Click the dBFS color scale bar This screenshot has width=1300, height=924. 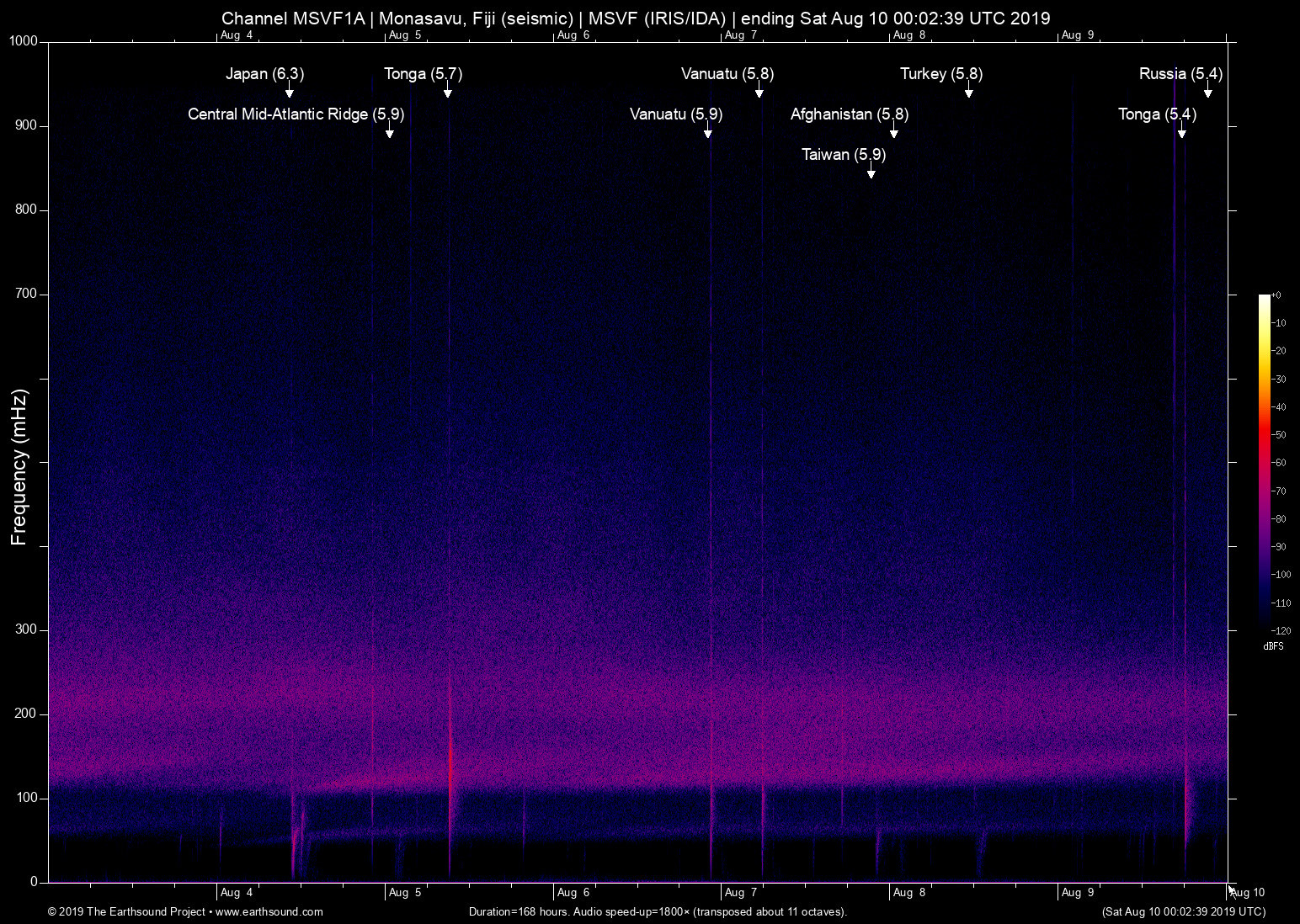[1264, 463]
